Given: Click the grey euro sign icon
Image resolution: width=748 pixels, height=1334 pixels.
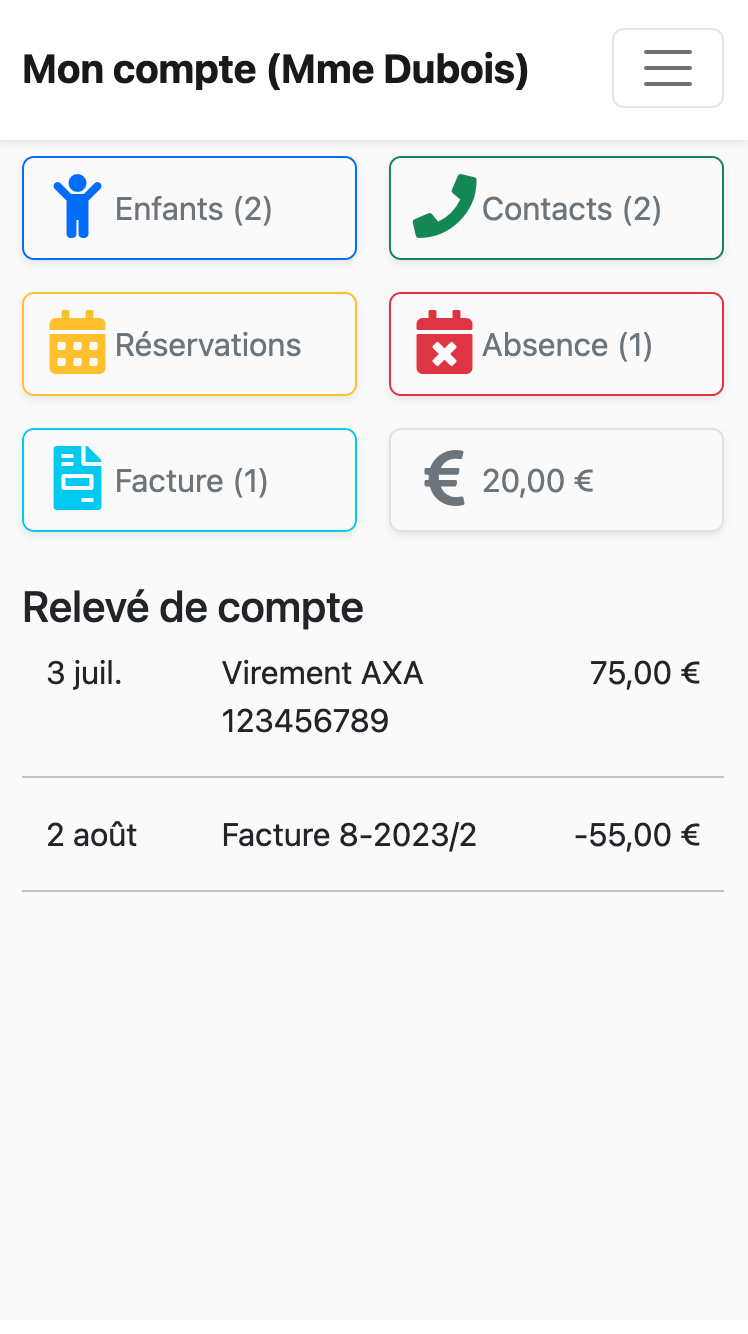Looking at the screenshot, I should click(x=444, y=479).
